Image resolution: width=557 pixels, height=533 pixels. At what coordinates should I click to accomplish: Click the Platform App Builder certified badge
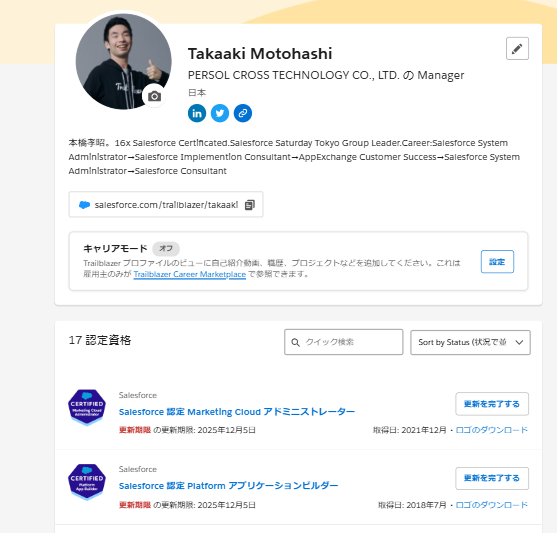tap(87, 482)
